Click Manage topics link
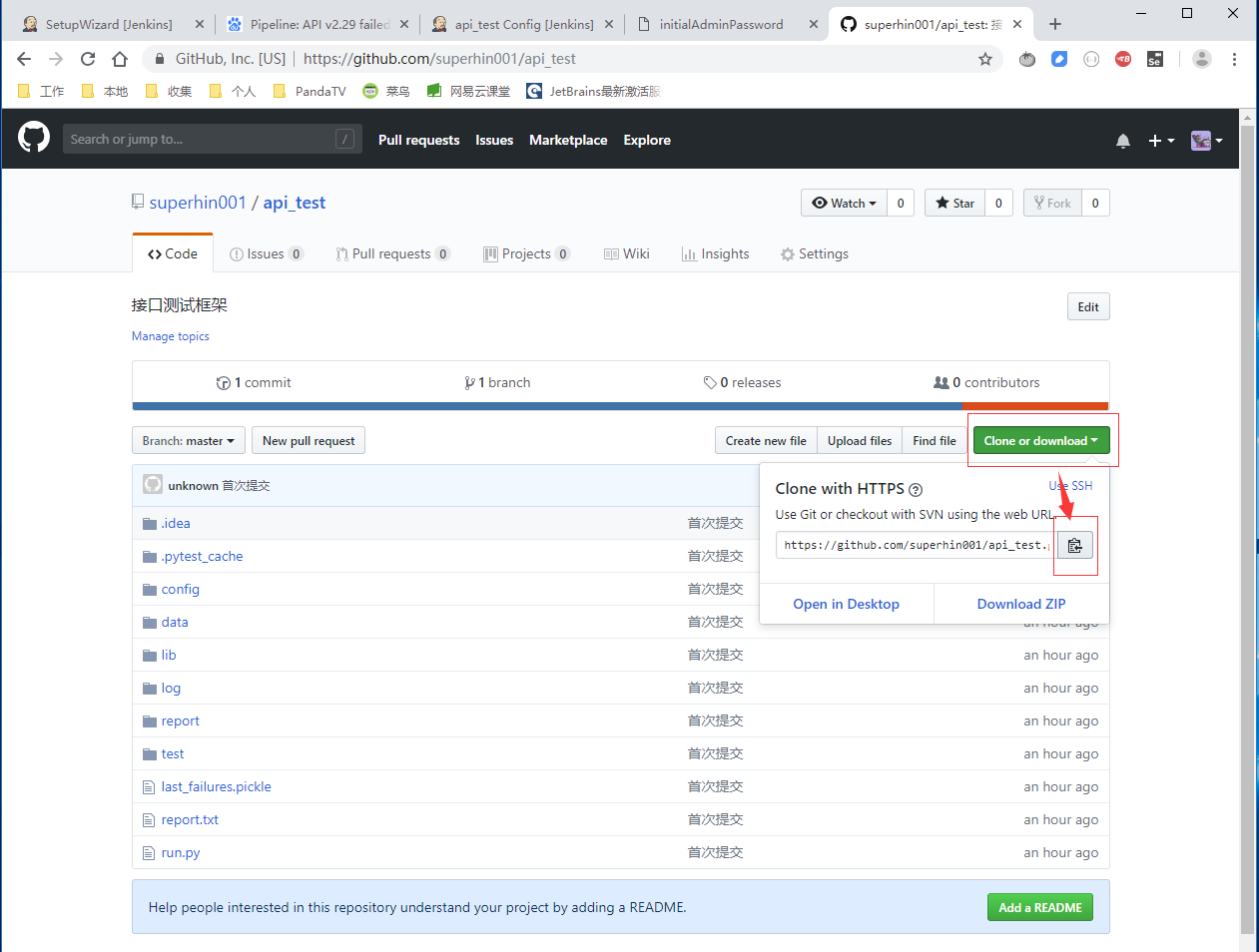Viewport: 1259px width, 952px height. 171,336
